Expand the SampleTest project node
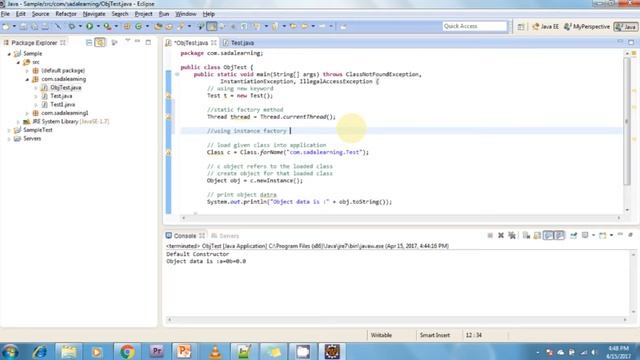This screenshot has width=640, height=360. coord(9,130)
